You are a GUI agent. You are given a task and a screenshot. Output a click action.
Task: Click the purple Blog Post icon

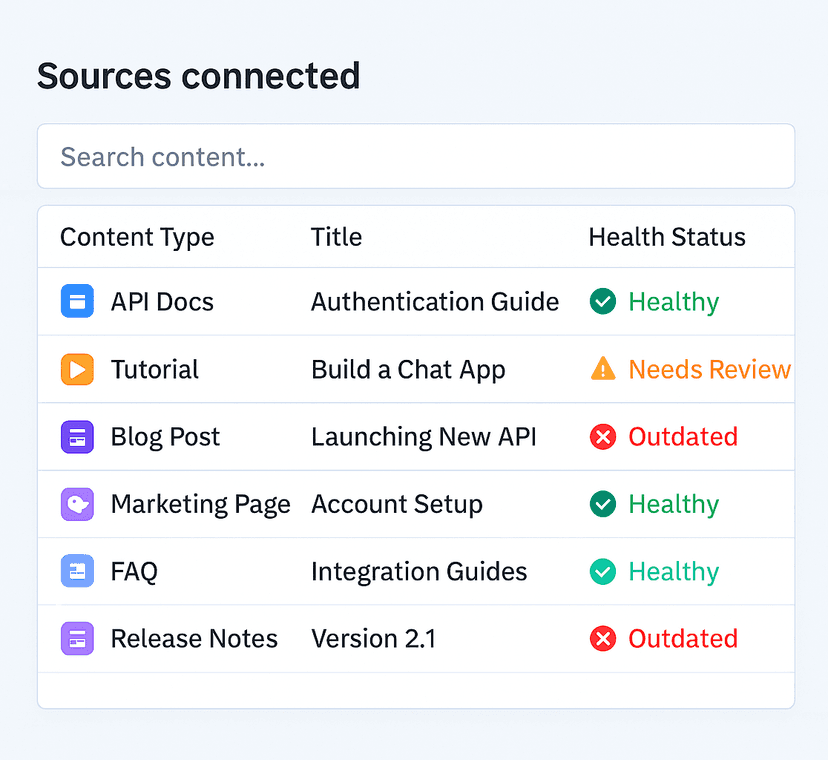click(77, 437)
